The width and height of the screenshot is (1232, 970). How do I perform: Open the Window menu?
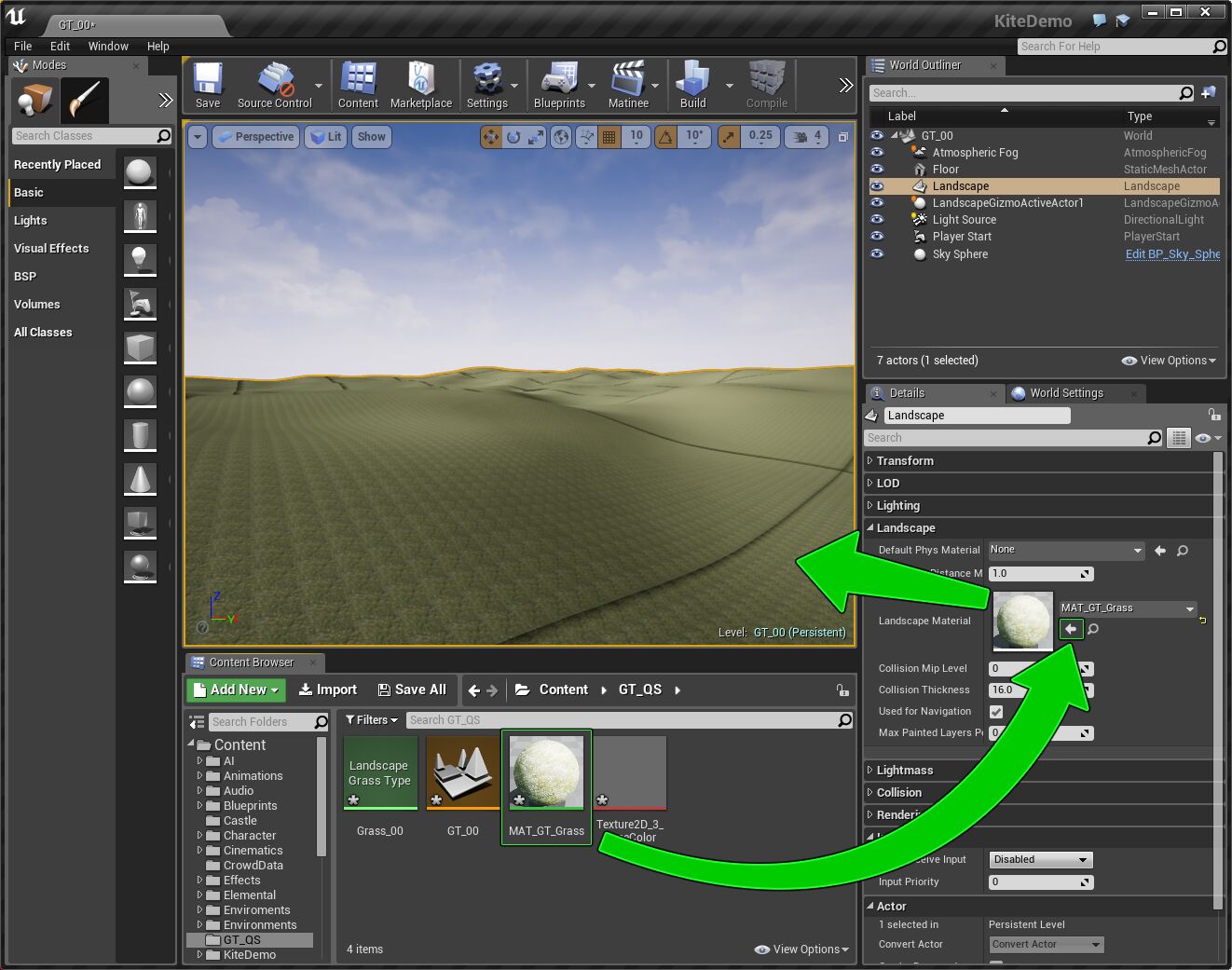click(108, 47)
